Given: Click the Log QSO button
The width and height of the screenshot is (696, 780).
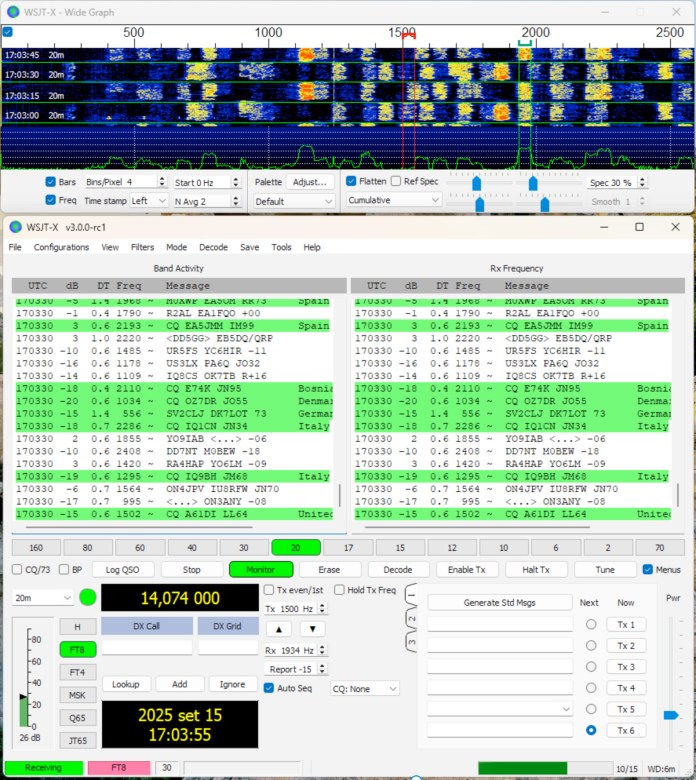Looking at the screenshot, I should (x=122, y=570).
